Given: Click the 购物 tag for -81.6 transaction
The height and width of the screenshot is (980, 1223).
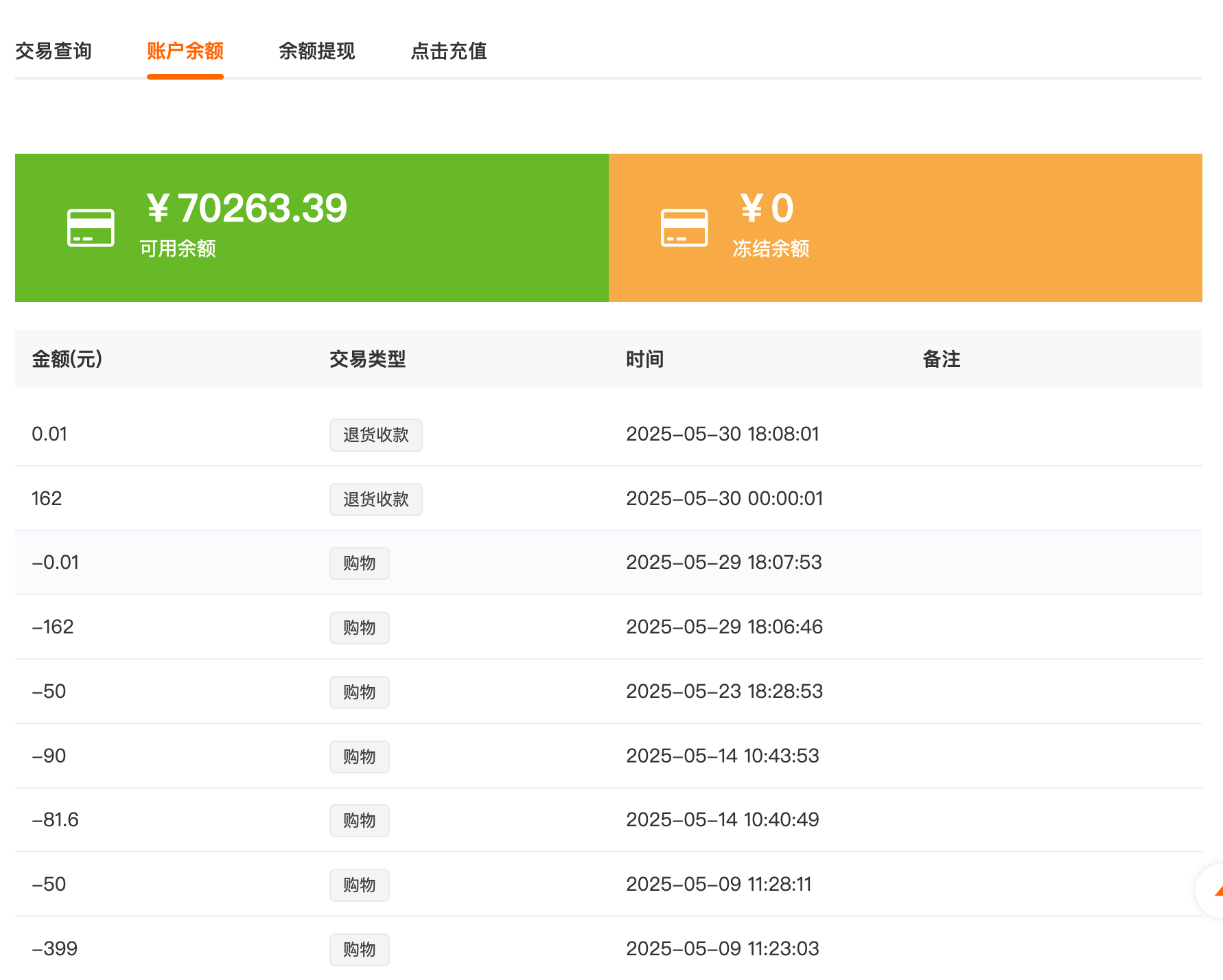Looking at the screenshot, I should pos(359,821).
